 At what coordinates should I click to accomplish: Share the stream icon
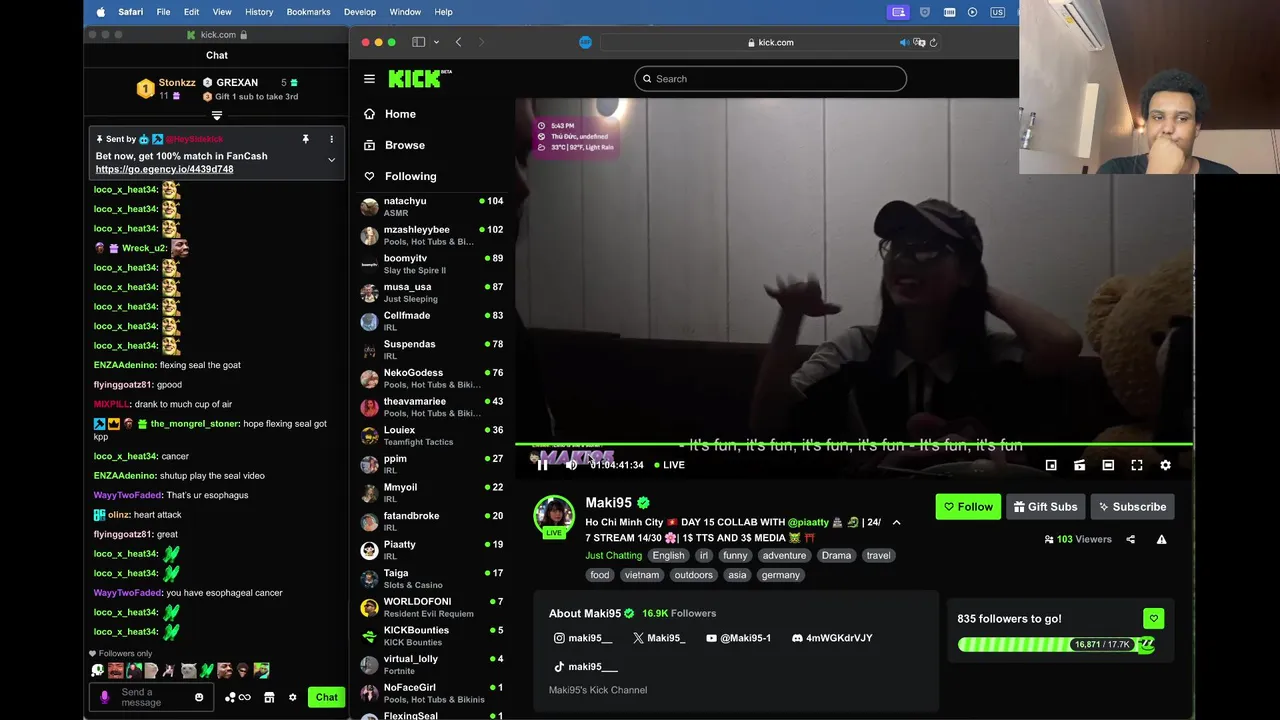[1131, 539]
